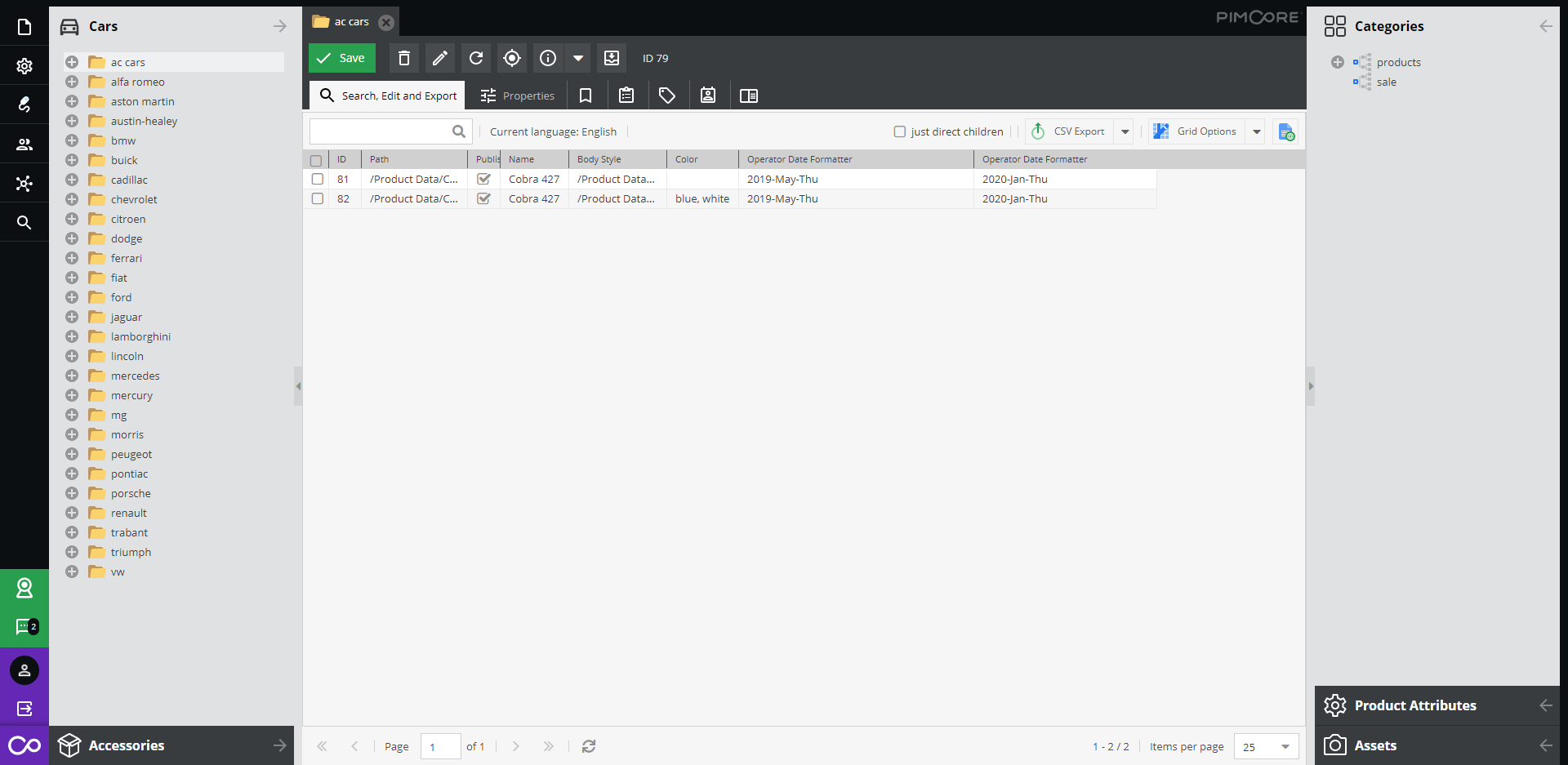The height and width of the screenshot is (765, 1568).
Task: Open the Notes clipboard icon tab
Action: click(626, 96)
